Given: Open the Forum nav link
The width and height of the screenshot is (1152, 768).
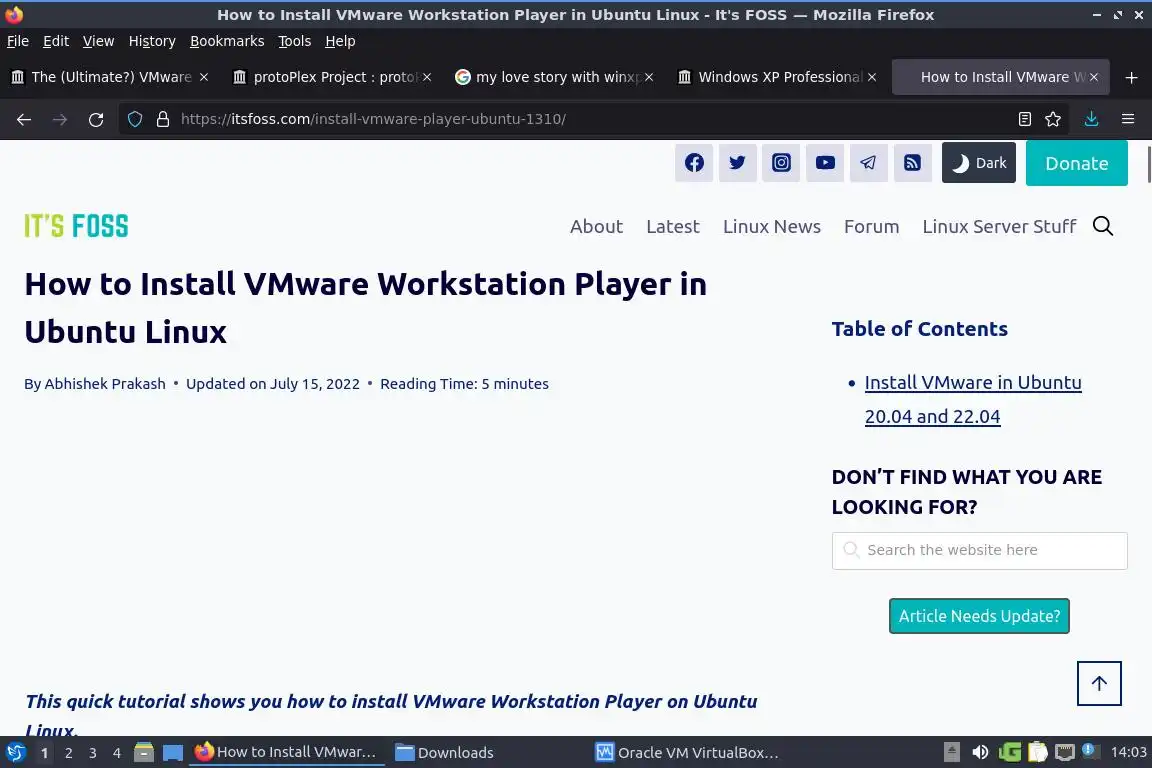Looking at the screenshot, I should tap(871, 226).
